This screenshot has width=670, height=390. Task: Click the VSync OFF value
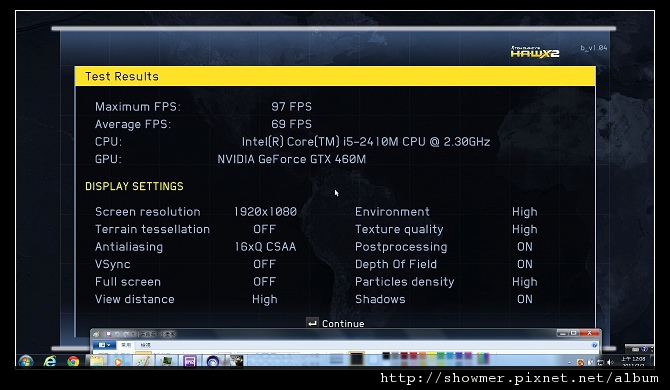pyautogui.click(x=264, y=264)
